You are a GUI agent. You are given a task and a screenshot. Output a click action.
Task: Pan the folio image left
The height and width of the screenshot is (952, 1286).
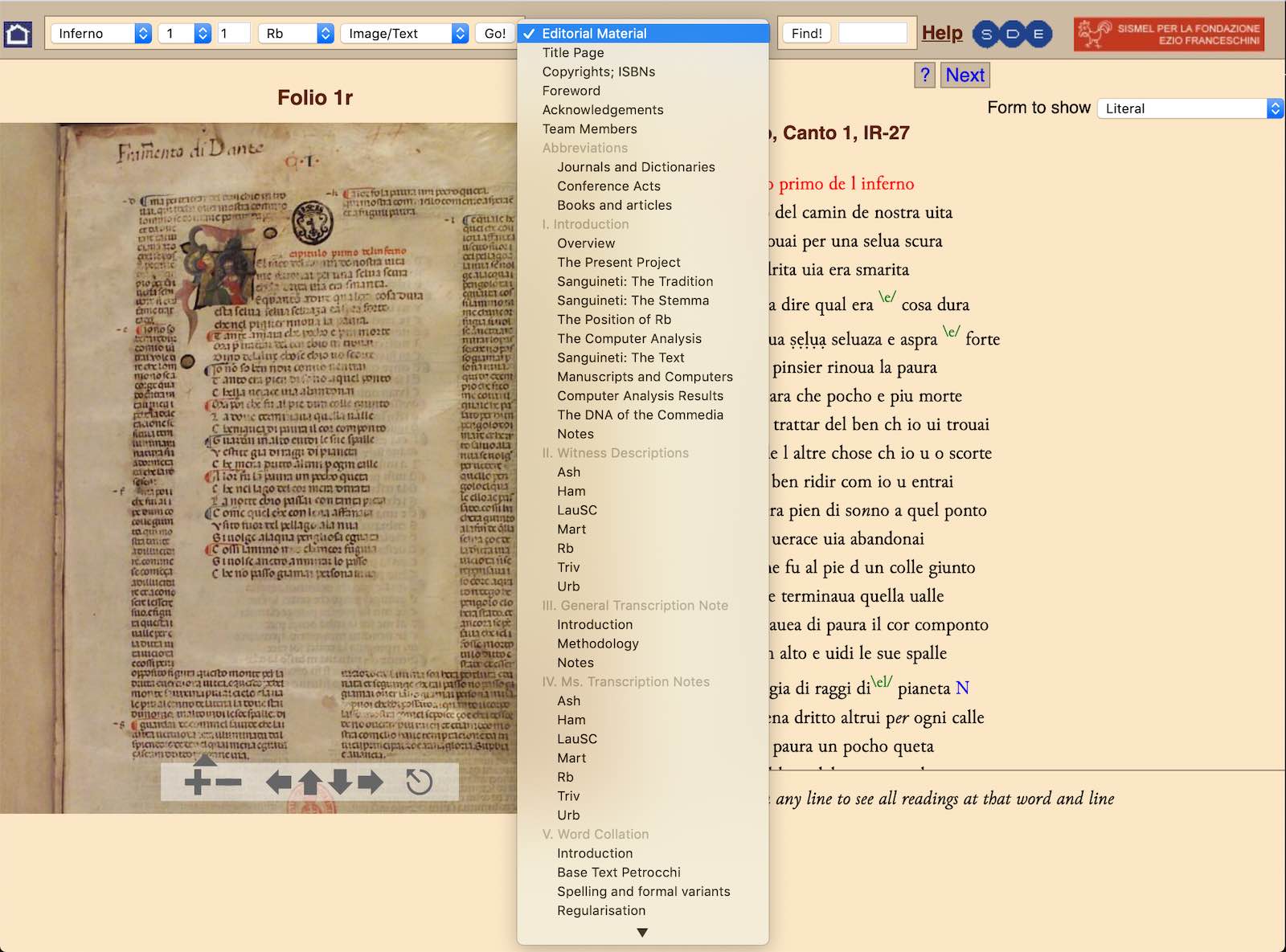pyautogui.click(x=278, y=782)
